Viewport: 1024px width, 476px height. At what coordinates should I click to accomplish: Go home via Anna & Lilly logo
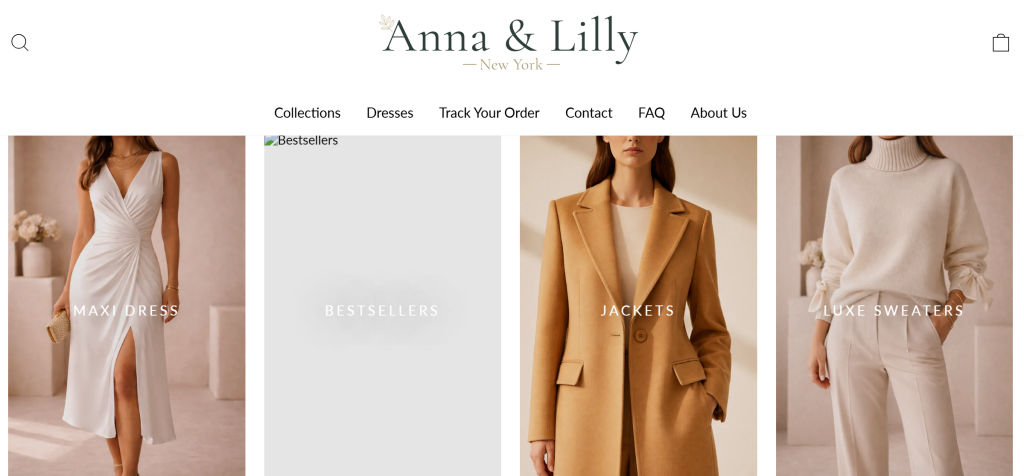coord(509,42)
